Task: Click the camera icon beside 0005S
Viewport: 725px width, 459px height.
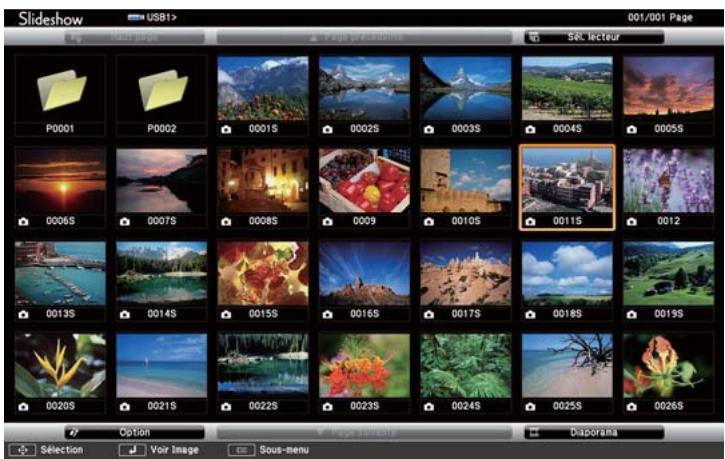Action: tap(632, 129)
